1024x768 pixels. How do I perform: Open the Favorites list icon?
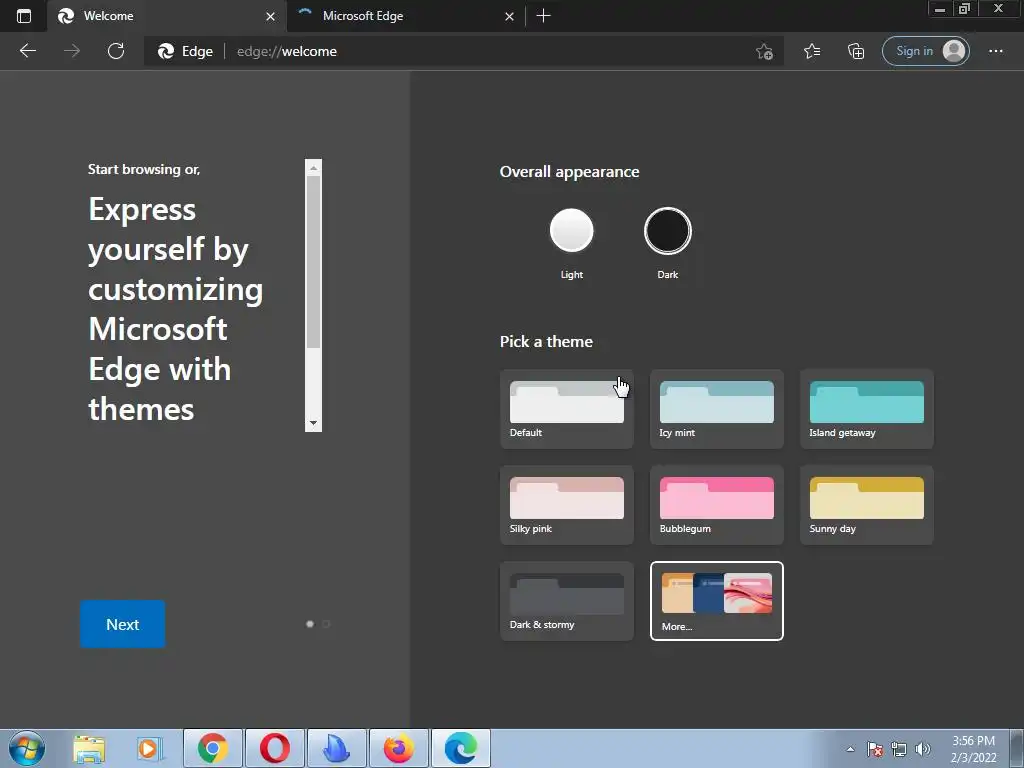click(812, 51)
